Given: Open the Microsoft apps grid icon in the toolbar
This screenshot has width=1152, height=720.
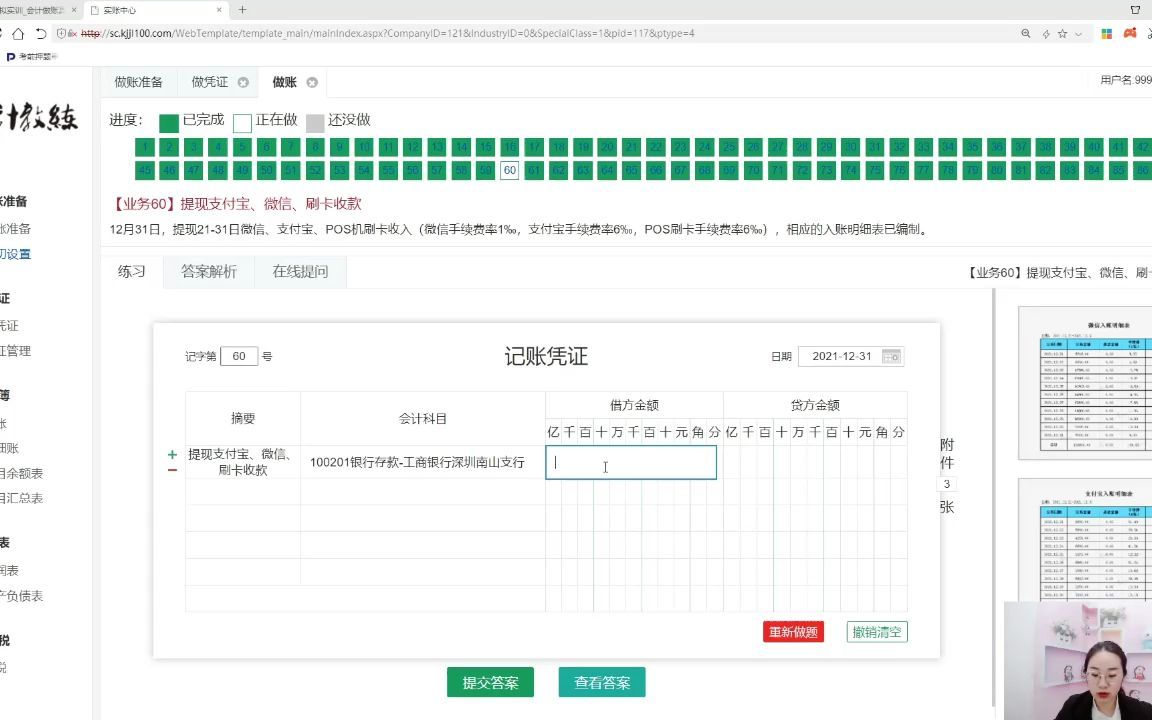Looking at the screenshot, I should 1106,33.
